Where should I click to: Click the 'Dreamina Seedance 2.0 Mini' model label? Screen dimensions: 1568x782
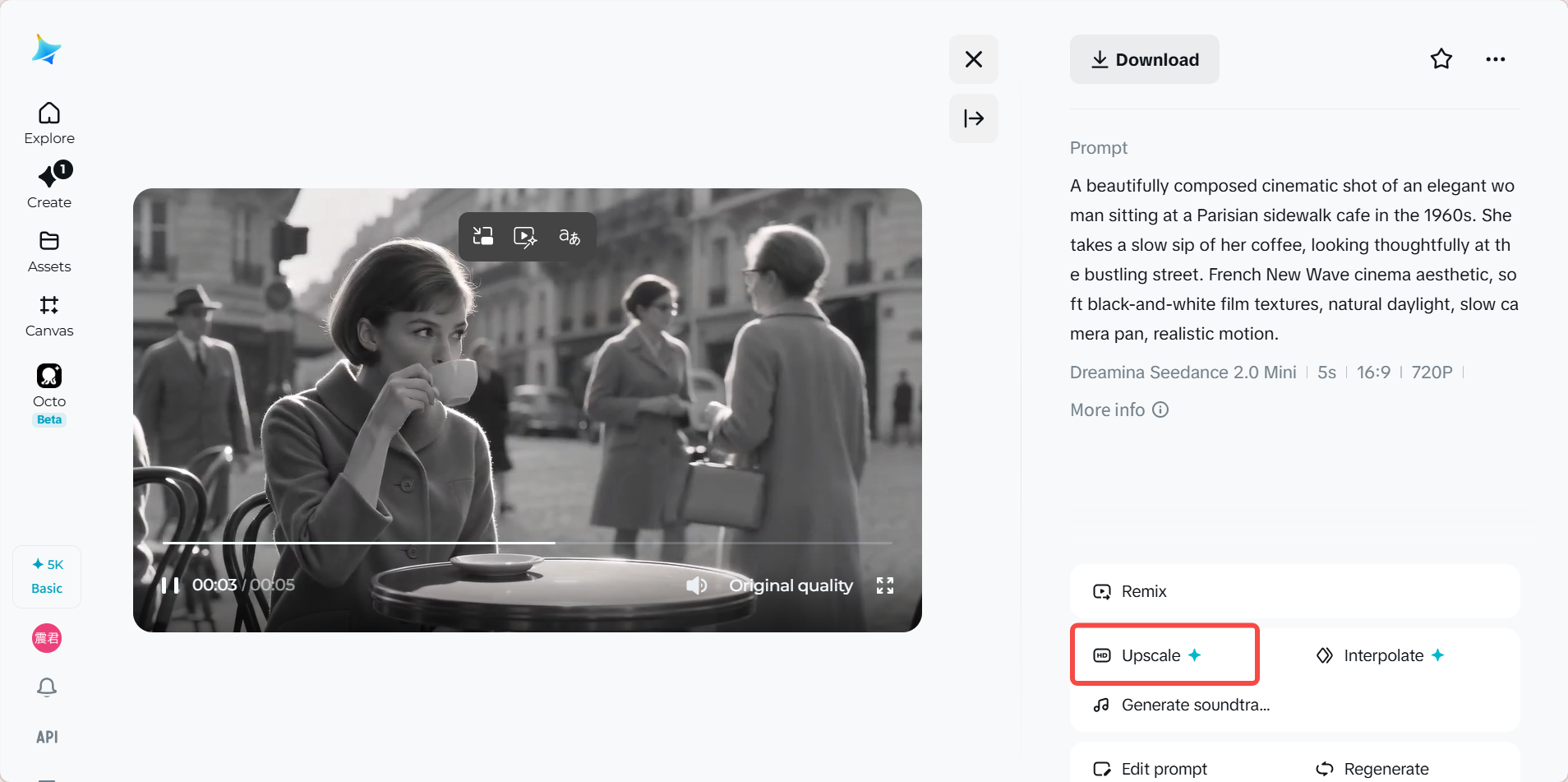point(1183,372)
